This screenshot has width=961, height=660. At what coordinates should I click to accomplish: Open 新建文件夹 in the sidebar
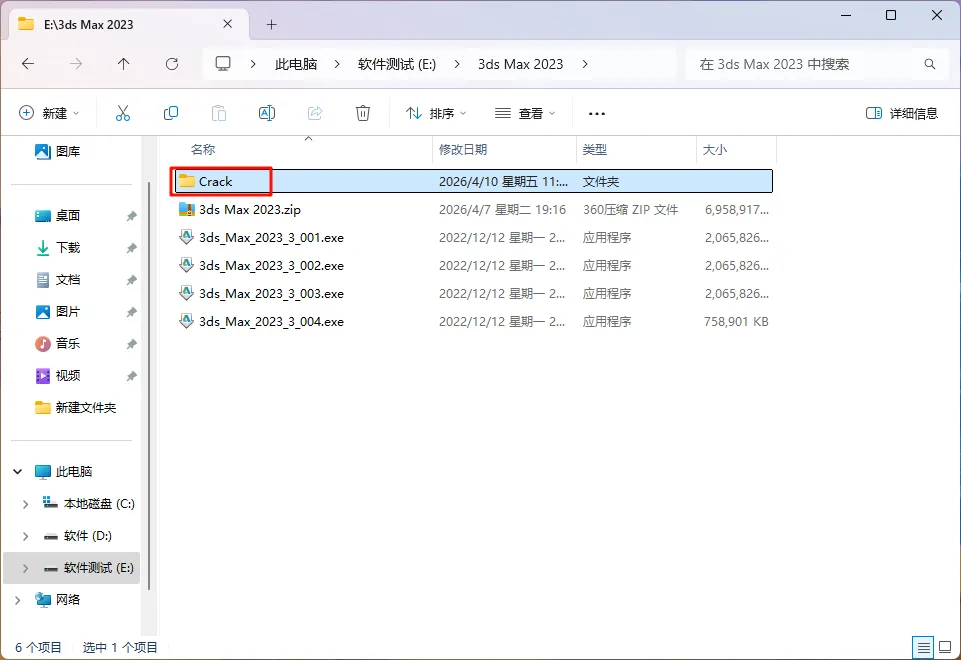75,408
